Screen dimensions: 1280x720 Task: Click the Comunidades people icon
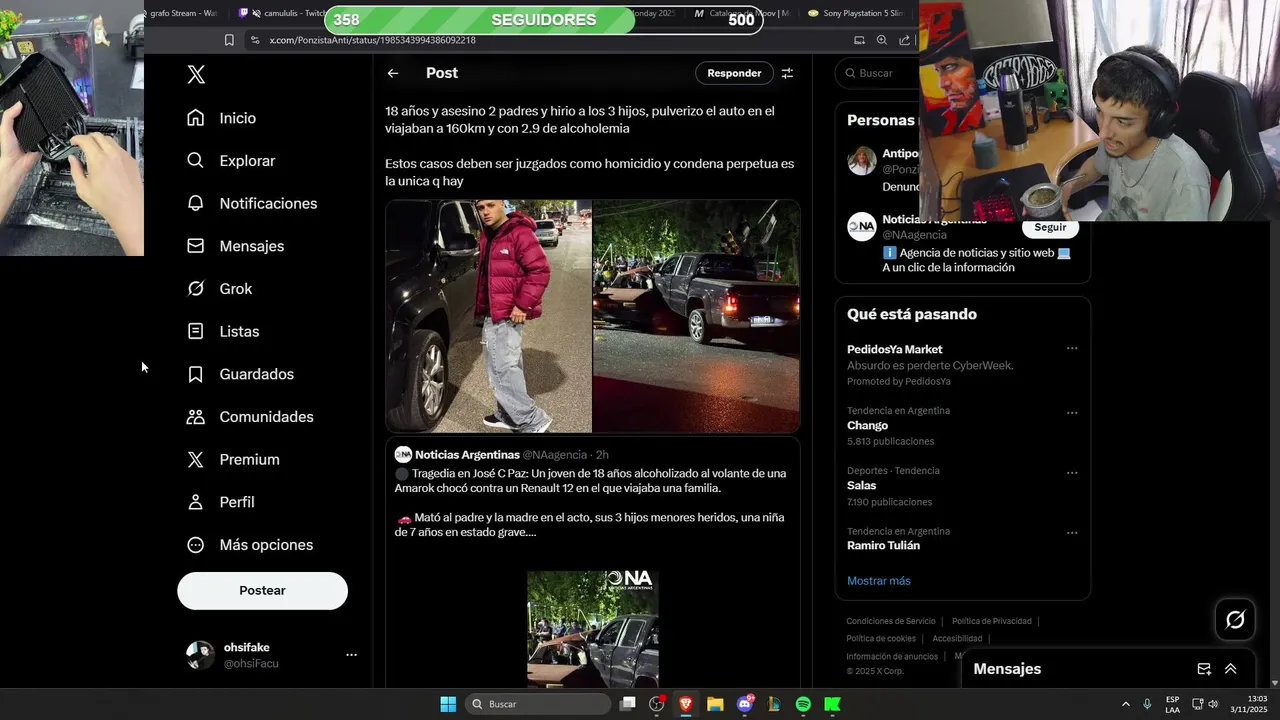click(x=196, y=417)
